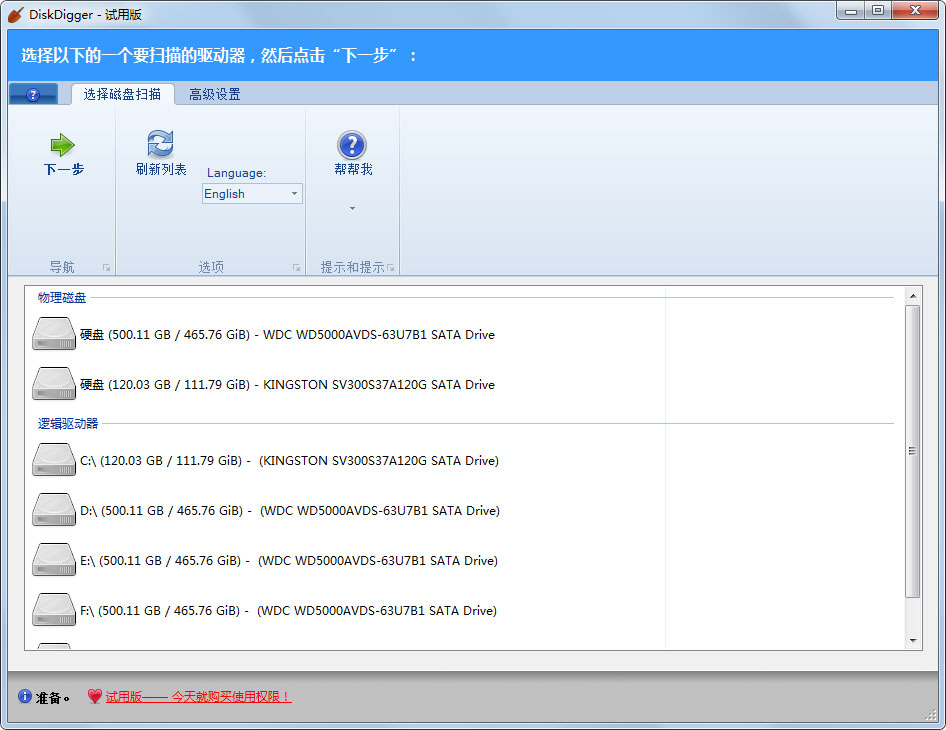Viewport: 946px width, 730px height.
Task: Maximize the DiskDigger window
Action: click(x=878, y=10)
